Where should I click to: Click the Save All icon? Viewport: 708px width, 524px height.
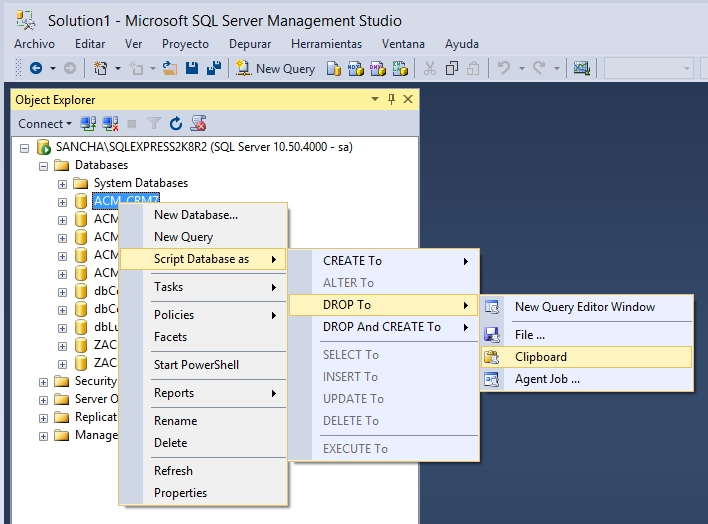click(214, 68)
